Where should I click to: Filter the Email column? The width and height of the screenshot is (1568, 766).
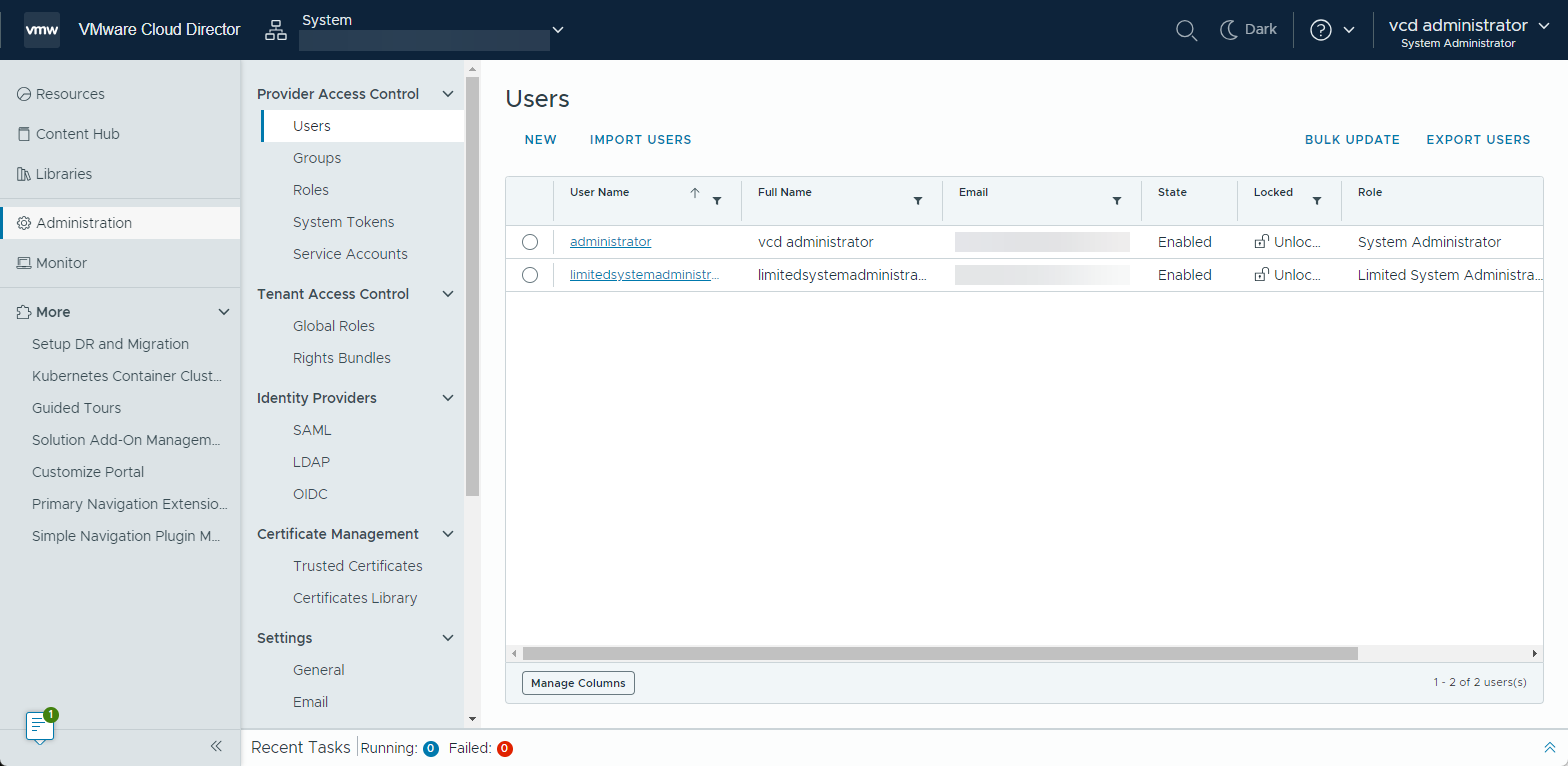coord(1116,201)
